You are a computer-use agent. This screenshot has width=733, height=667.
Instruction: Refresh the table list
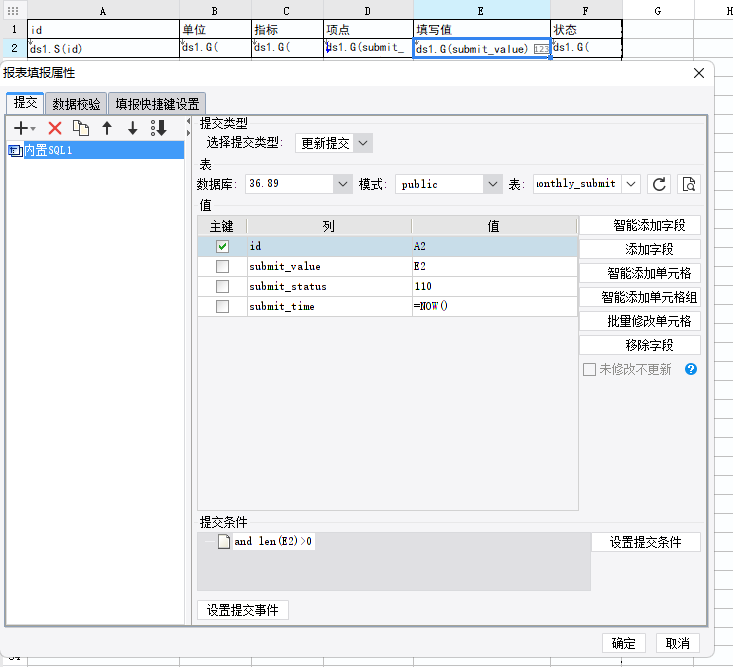tap(659, 184)
